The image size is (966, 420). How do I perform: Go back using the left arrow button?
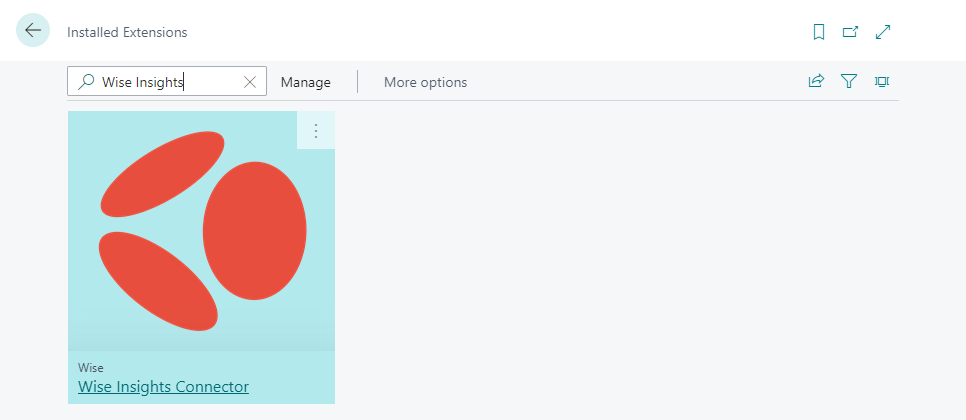click(x=33, y=31)
